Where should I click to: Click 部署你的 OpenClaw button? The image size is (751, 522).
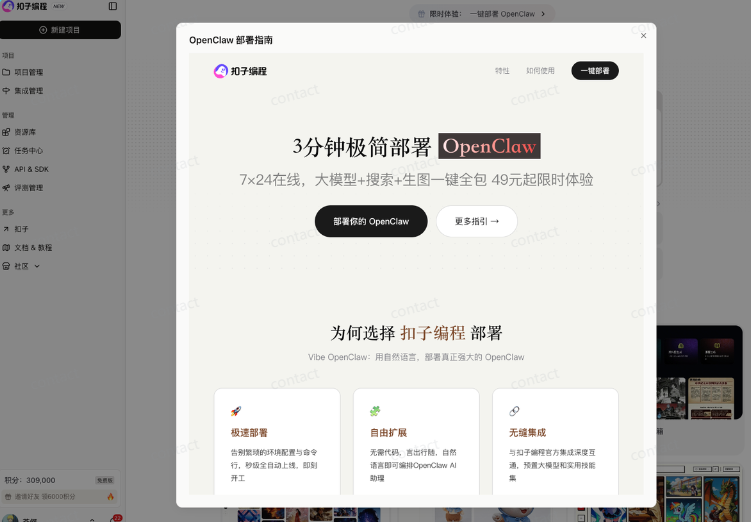(371, 221)
